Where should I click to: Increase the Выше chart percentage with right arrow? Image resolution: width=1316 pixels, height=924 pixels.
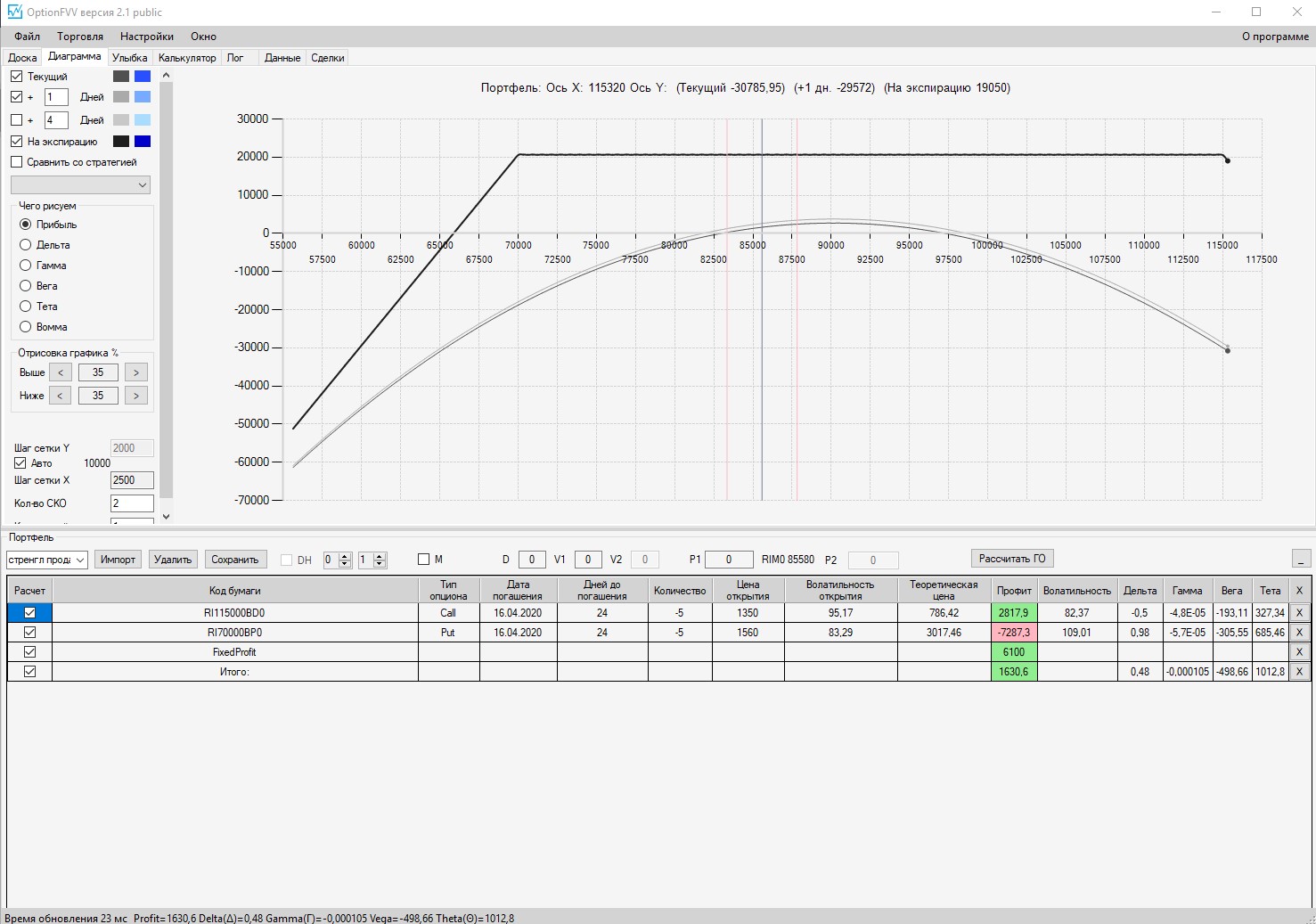click(x=136, y=372)
